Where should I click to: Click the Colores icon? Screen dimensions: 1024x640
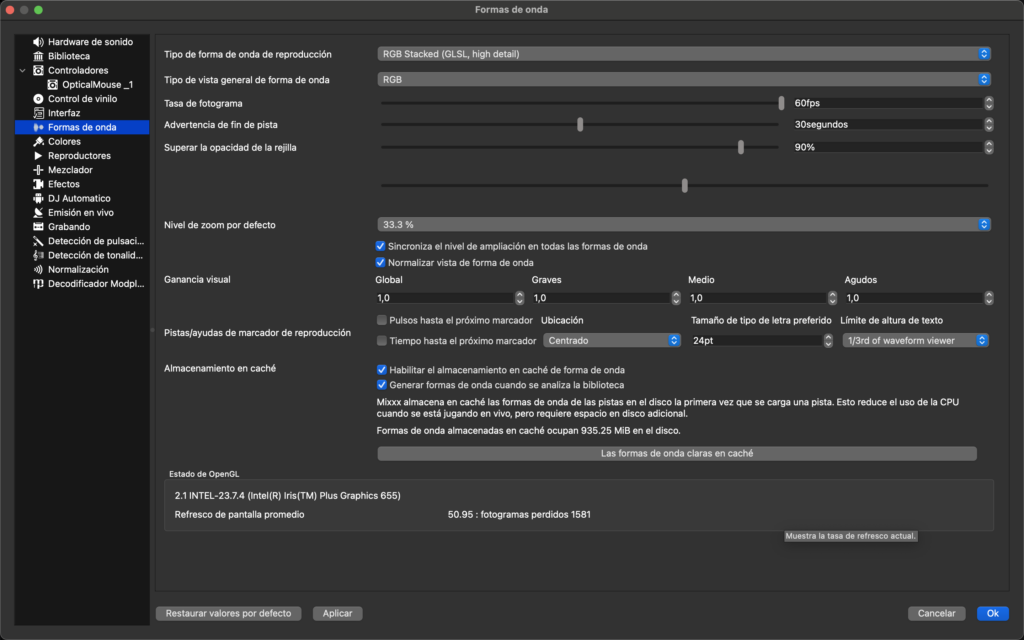click(38, 142)
